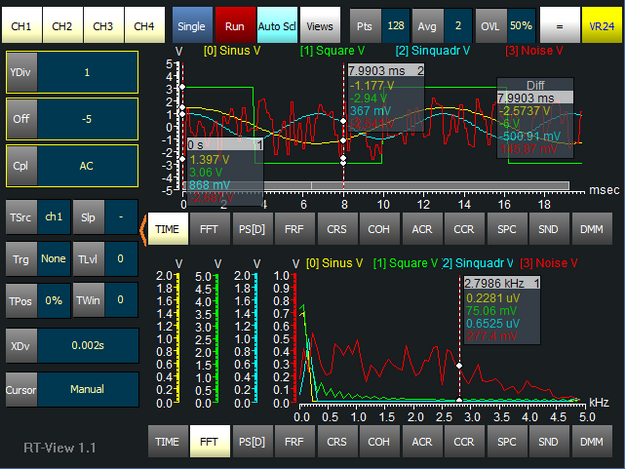Change the Cursor Manual mode selector
Image resolution: width=625 pixels, height=469 pixels.
86,389
